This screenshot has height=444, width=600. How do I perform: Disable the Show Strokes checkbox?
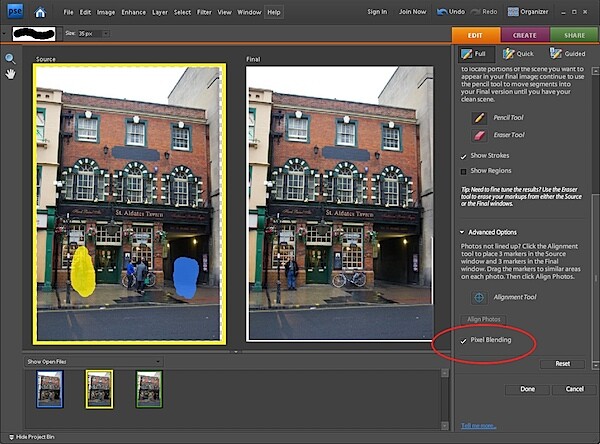pyautogui.click(x=463, y=156)
